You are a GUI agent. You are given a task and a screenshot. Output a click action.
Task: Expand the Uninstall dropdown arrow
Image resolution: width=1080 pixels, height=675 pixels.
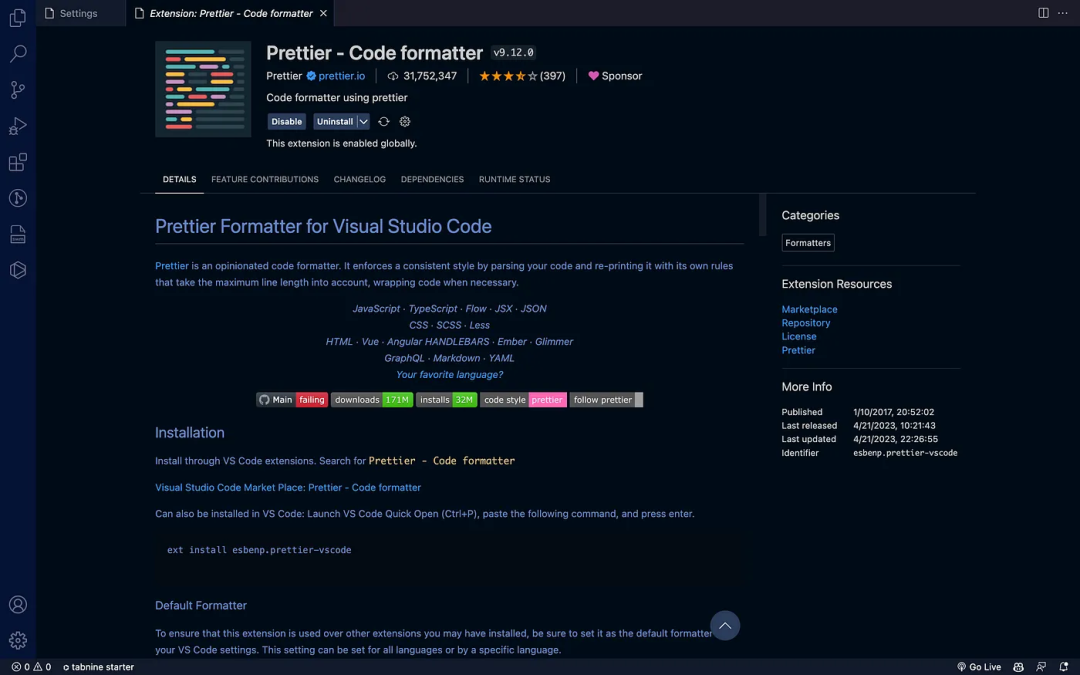(363, 121)
